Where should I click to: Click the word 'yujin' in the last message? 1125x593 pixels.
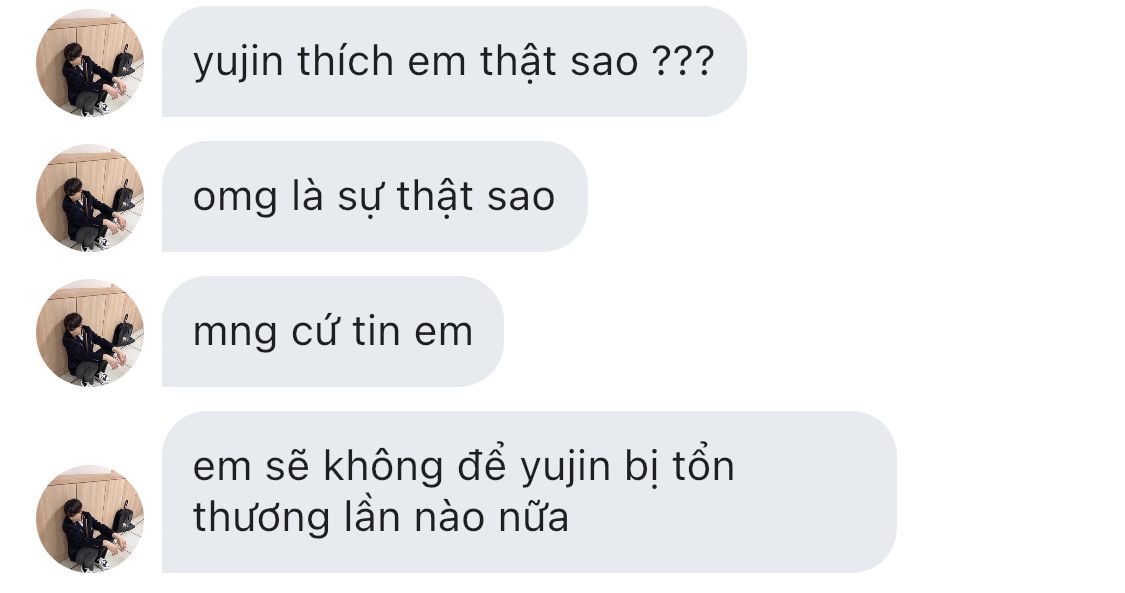tap(565, 468)
